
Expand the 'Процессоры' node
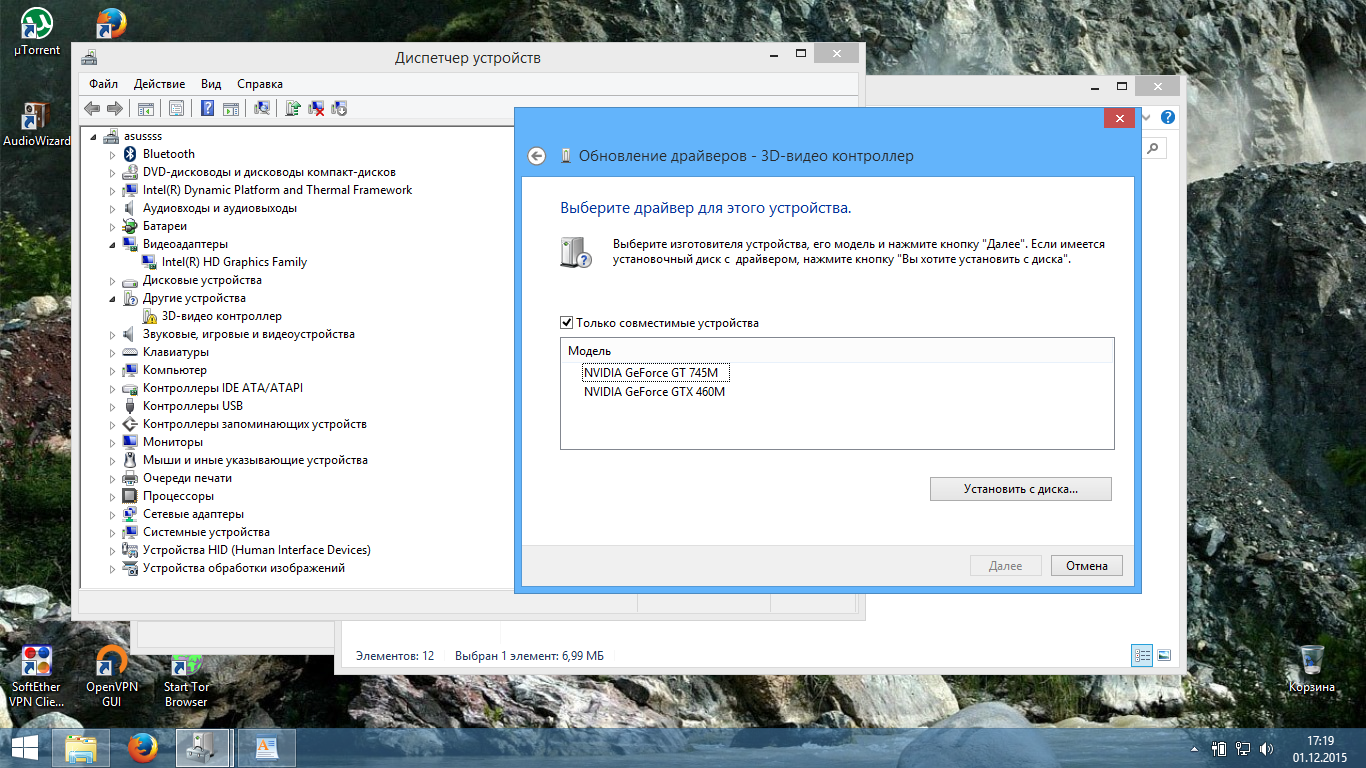113,496
